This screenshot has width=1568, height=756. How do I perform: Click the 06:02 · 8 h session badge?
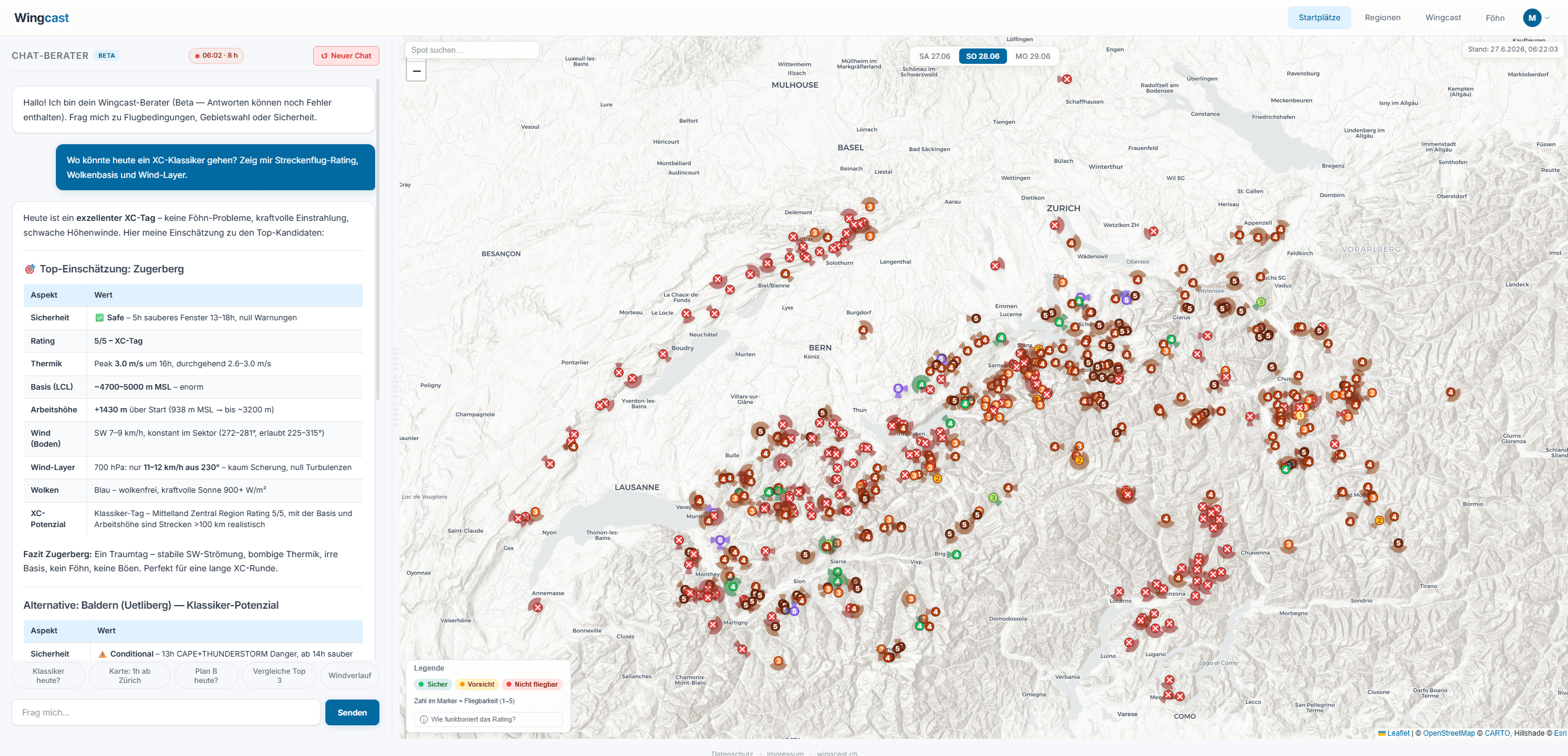(x=217, y=56)
